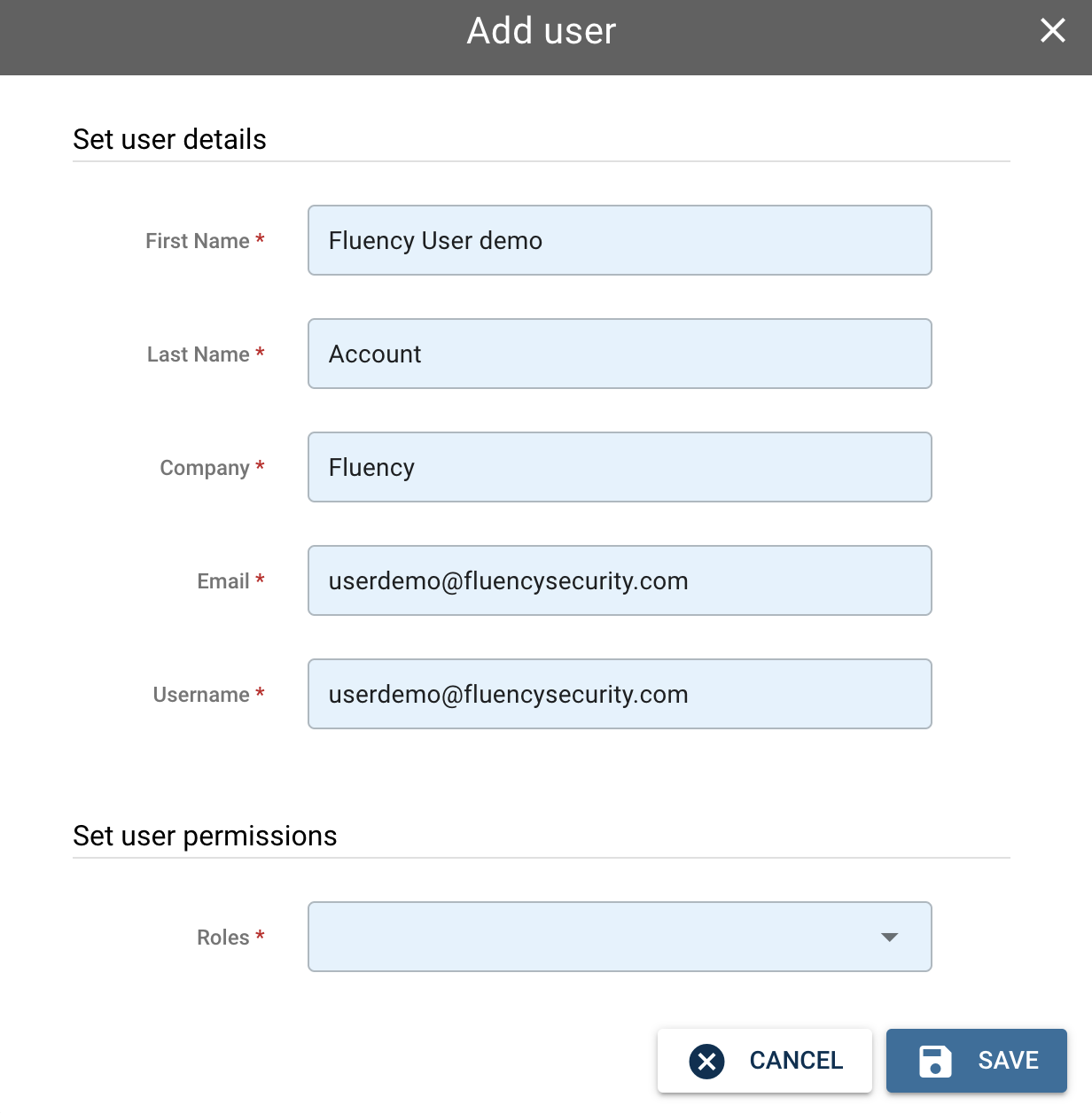Viewport: 1092px width, 1113px height.
Task: Activate the Username input field
Action: [x=620, y=694]
